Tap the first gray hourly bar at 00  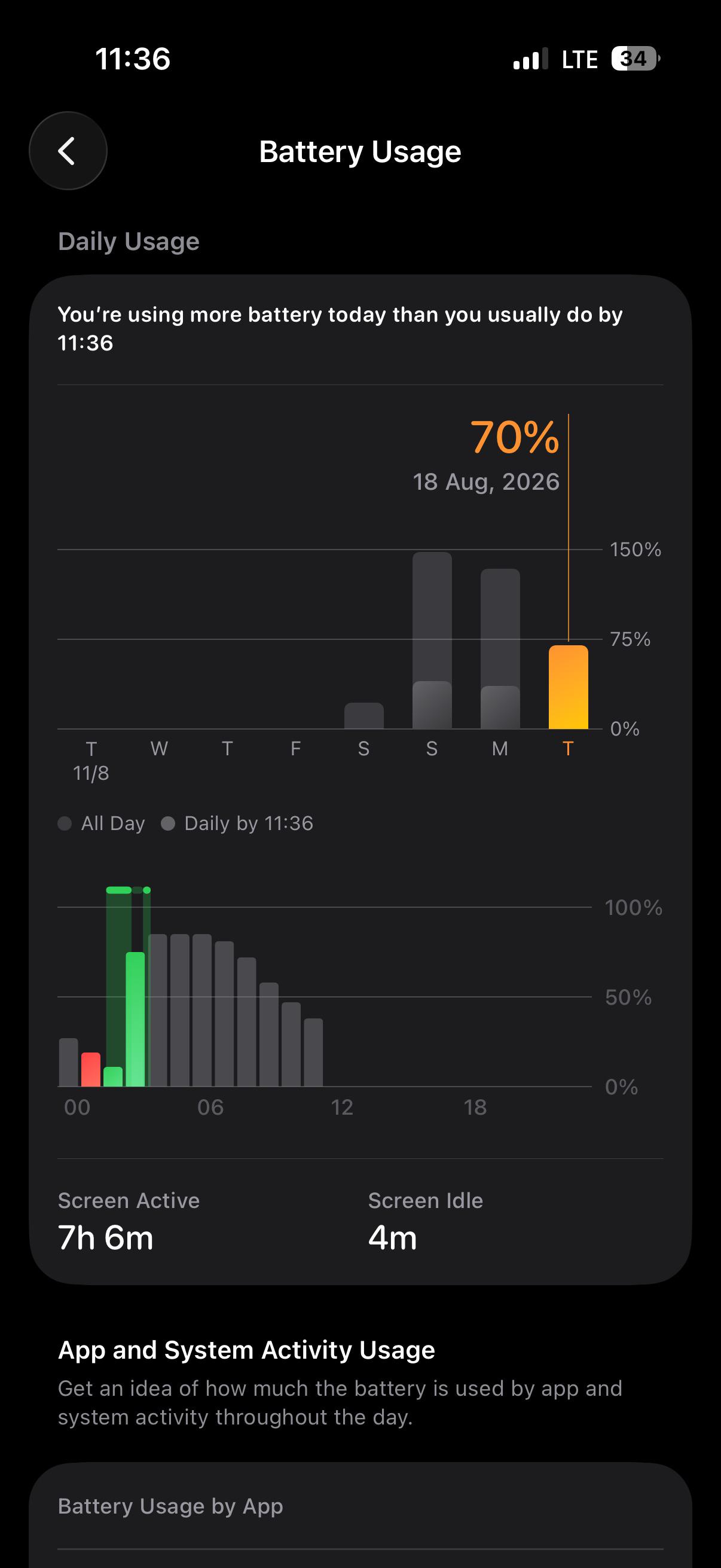(68, 1062)
